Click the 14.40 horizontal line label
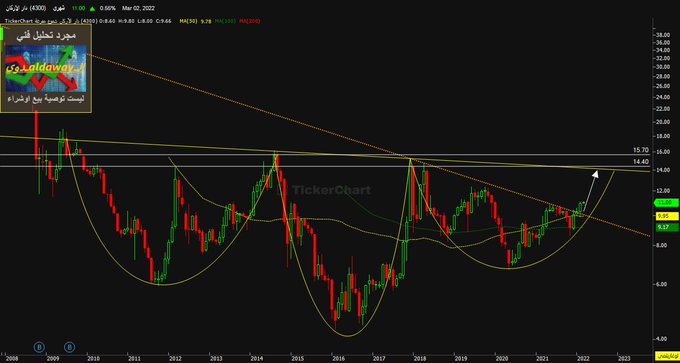Screen dimensions: 680x363 pyautogui.click(x=641, y=161)
